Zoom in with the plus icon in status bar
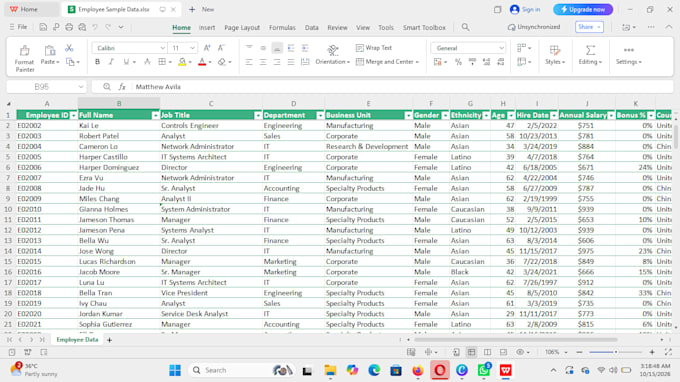 (652, 352)
